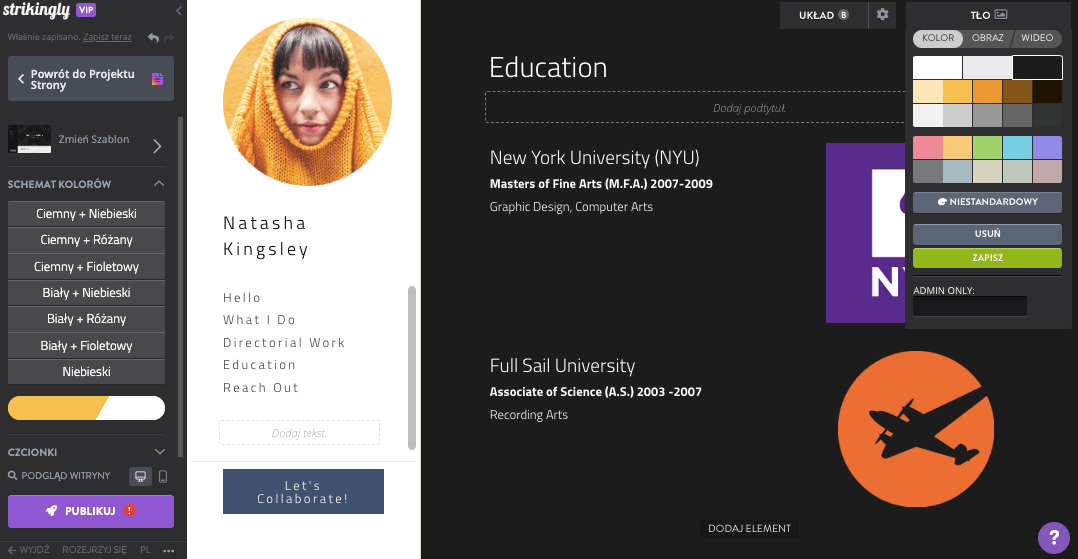The image size is (1078, 559).
Task: Click USUŃ to remove background
Action: 987,234
